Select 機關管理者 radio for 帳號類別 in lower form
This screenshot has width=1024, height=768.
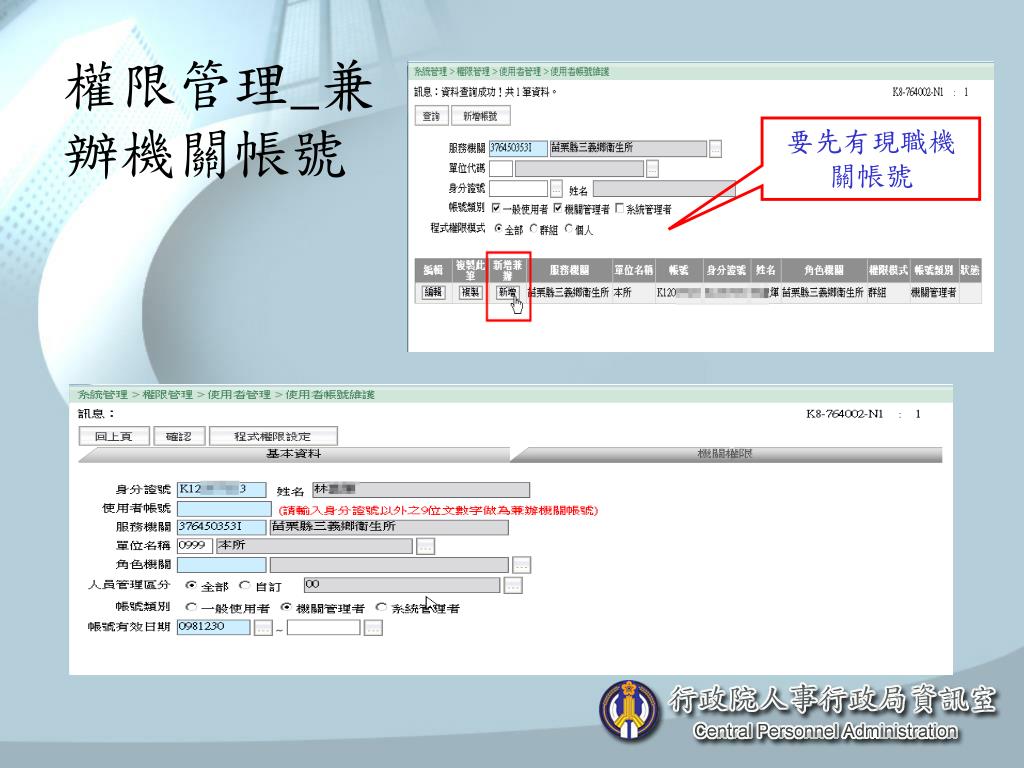[285, 607]
